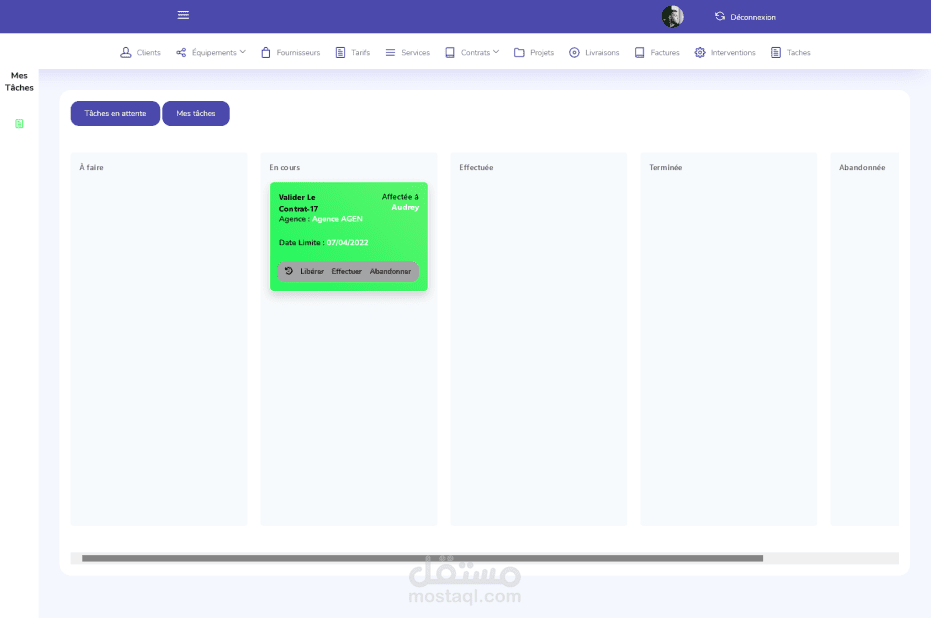Click the Terminée column header
Image resolution: width=931 pixels, height=618 pixels.
pyautogui.click(x=666, y=167)
